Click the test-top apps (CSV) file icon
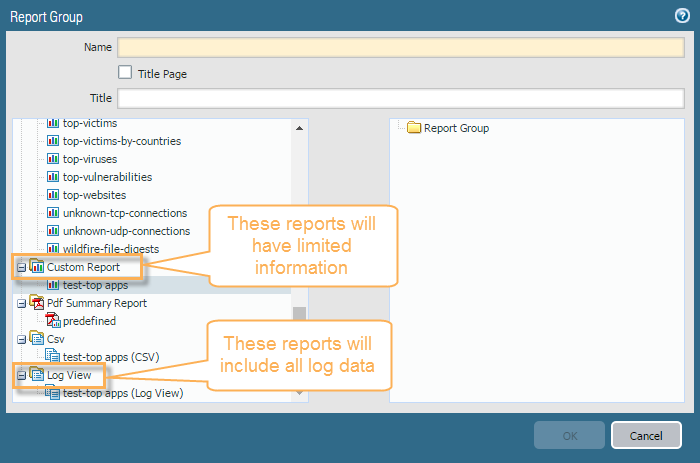The height and width of the screenshot is (463, 700). click(x=52, y=356)
